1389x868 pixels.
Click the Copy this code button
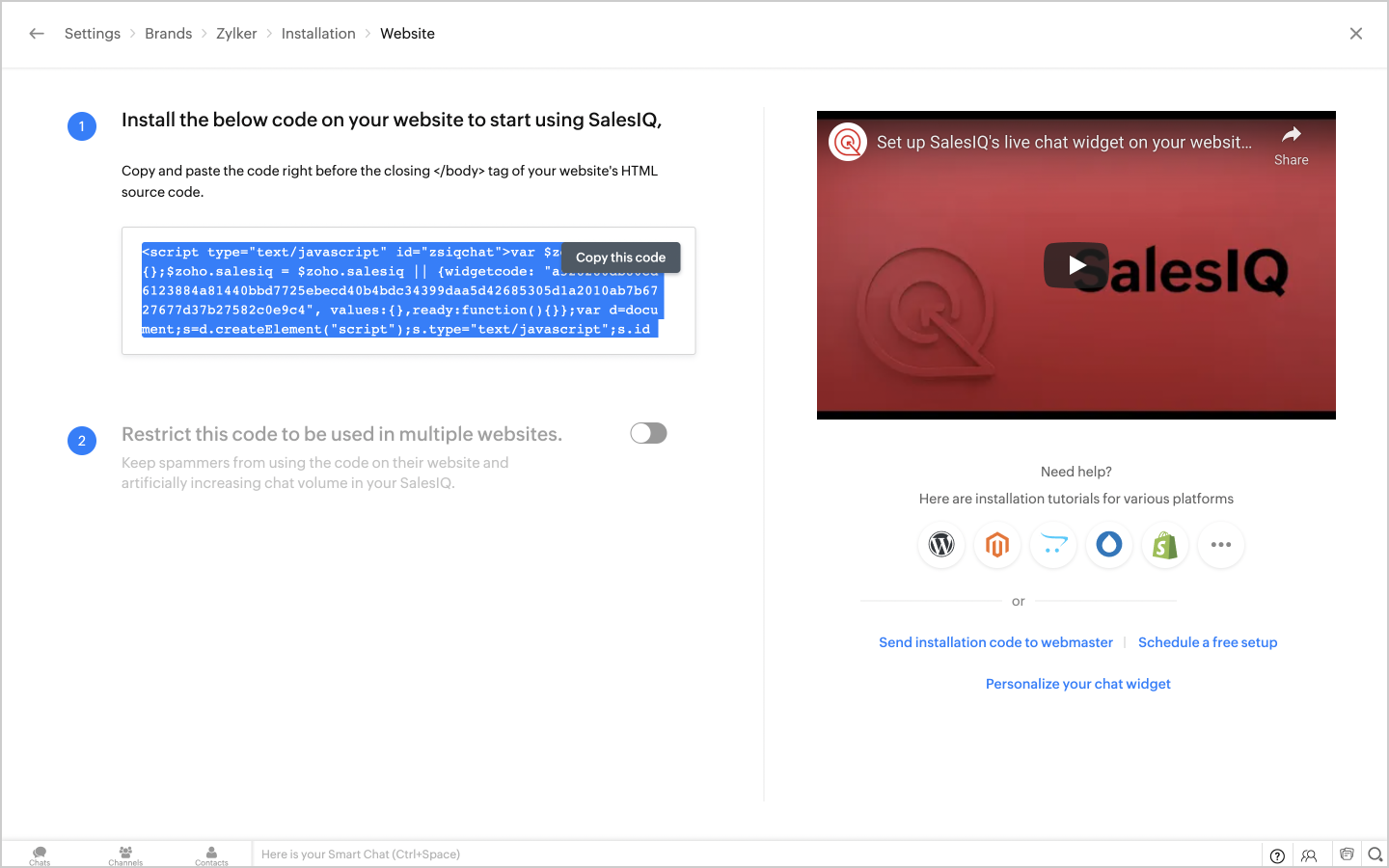pos(620,258)
